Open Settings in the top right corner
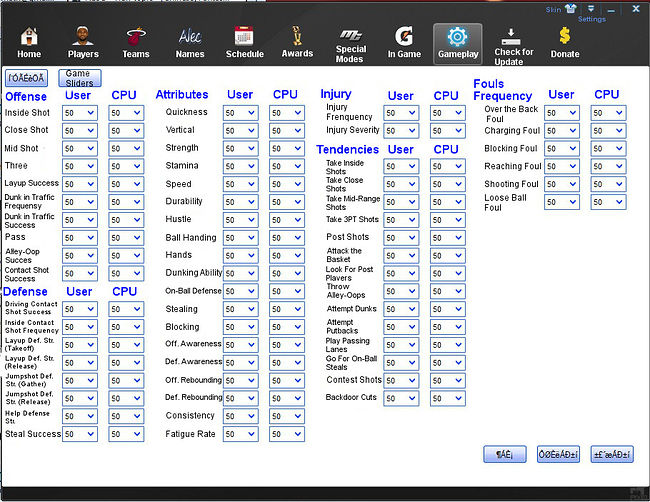This screenshot has width=650, height=502. [x=591, y=13]
